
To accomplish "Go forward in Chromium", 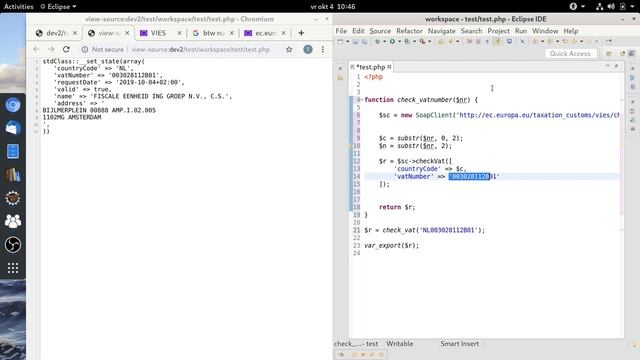I will pos(51,49).
